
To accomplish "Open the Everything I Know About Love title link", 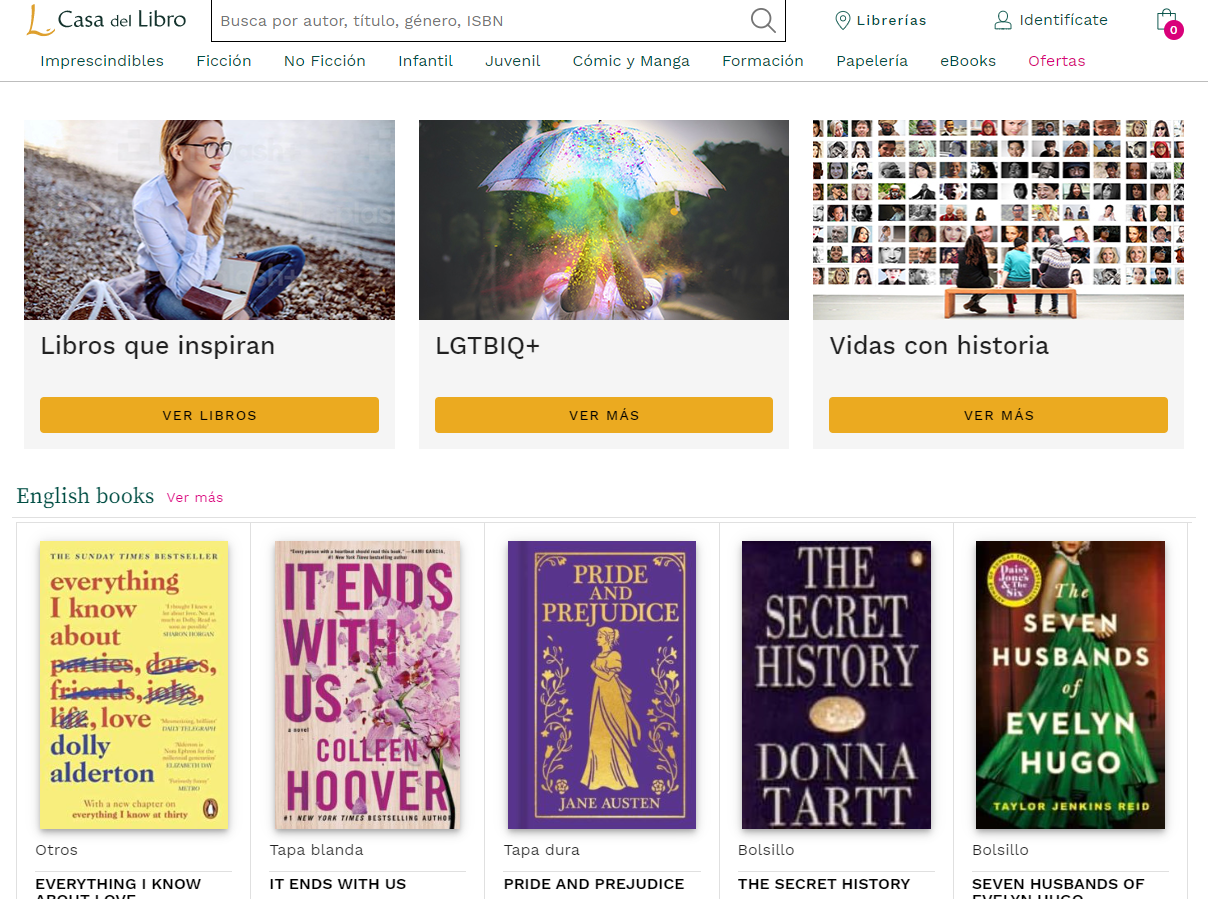I will [x=118, y=886].
